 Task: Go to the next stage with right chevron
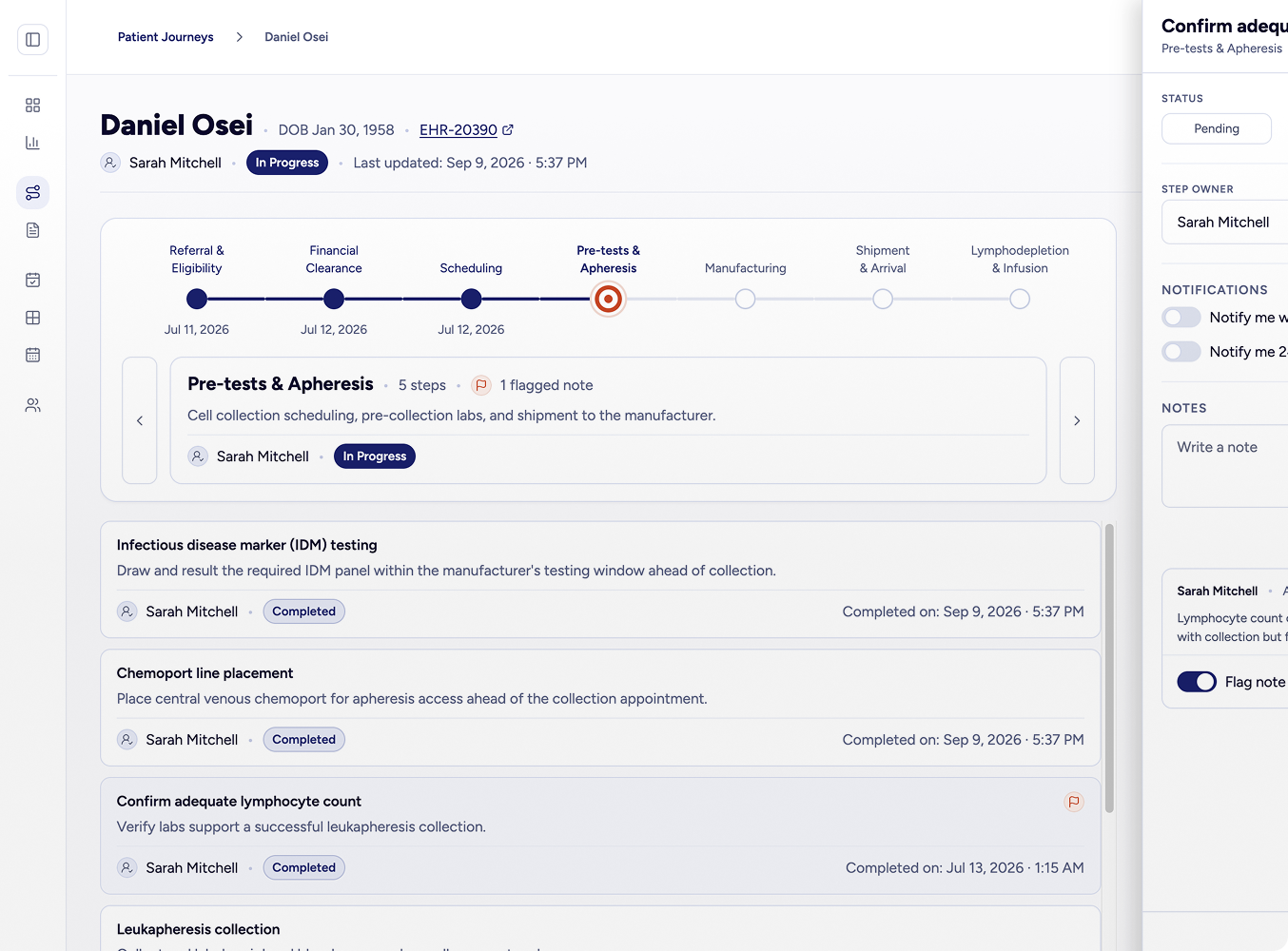coord(1077,420)
